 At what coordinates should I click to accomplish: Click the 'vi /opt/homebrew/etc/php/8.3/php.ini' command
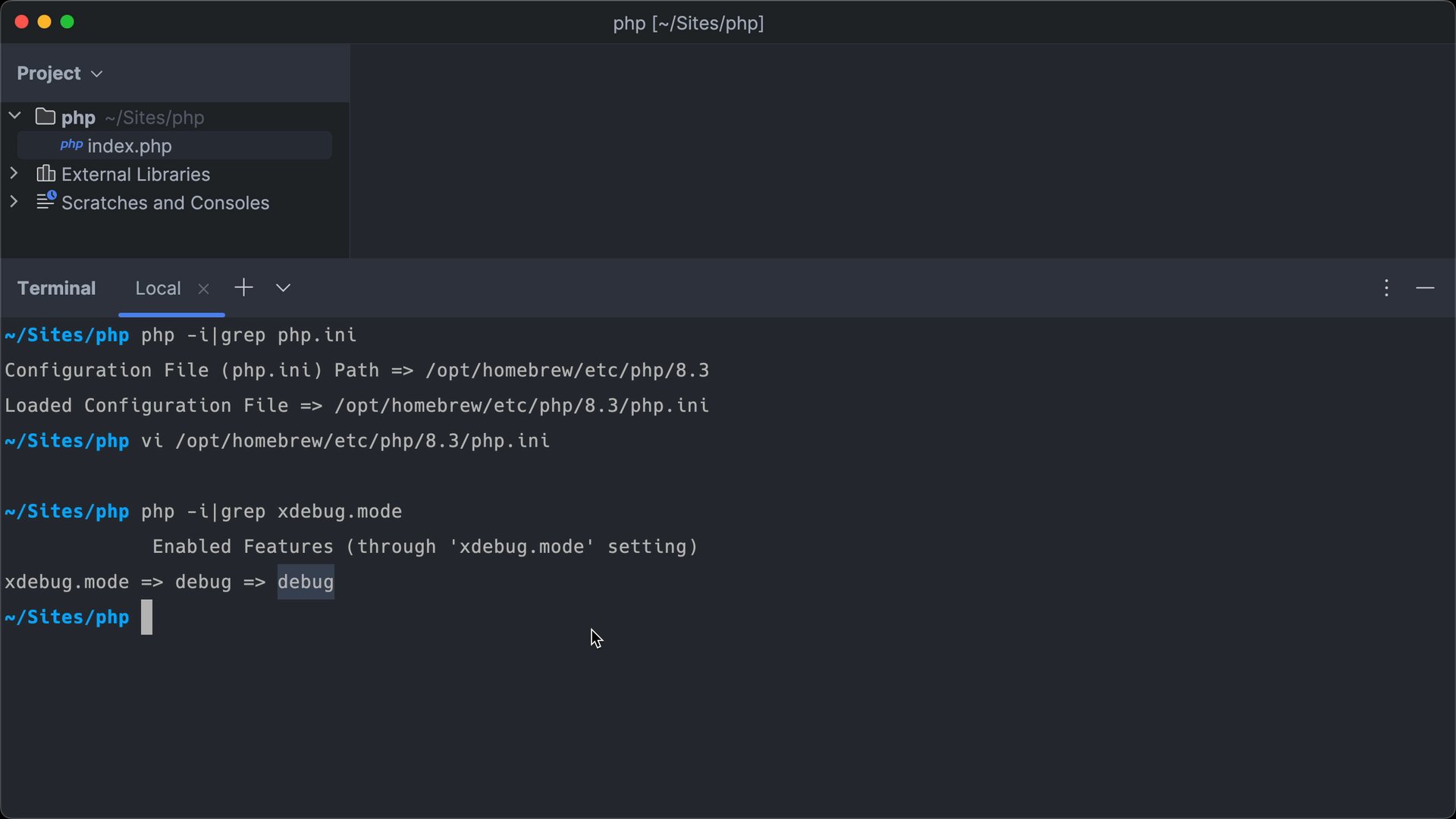pos(346,441)
